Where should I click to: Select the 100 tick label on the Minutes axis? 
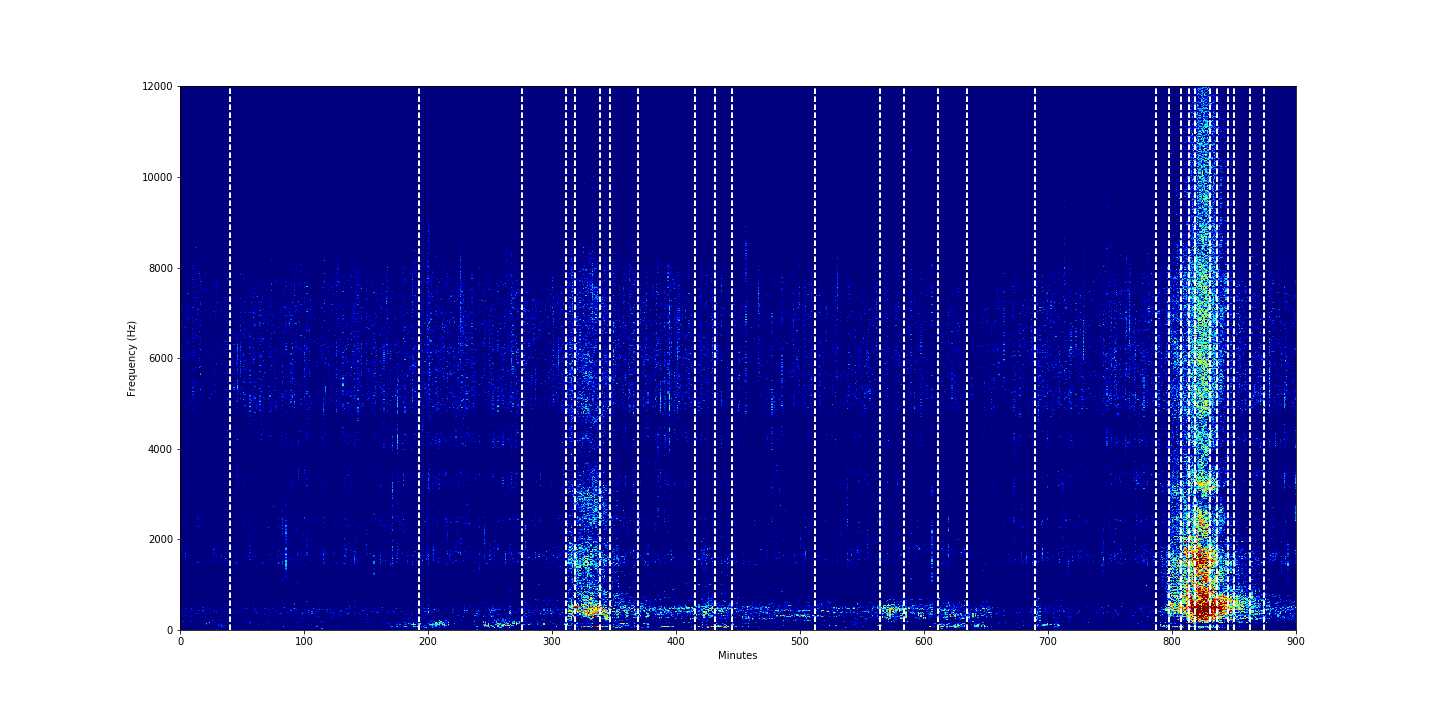pyautogui.click(x=304, y=641)
